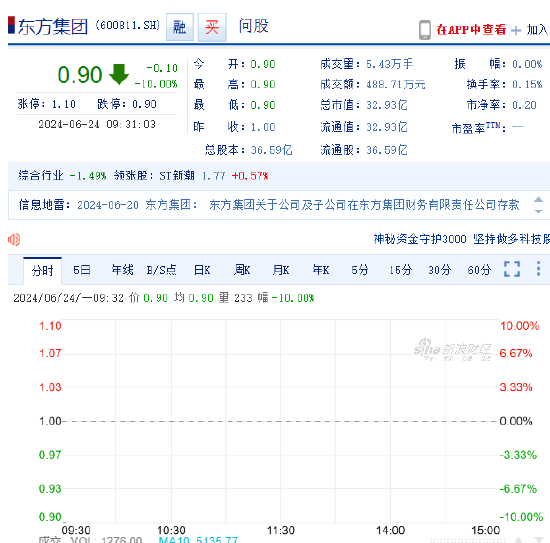Image resolution: width=550 pixels, height=543 pixels.
Task: Select the 30分 chart tab
Action: pos(439,270)
